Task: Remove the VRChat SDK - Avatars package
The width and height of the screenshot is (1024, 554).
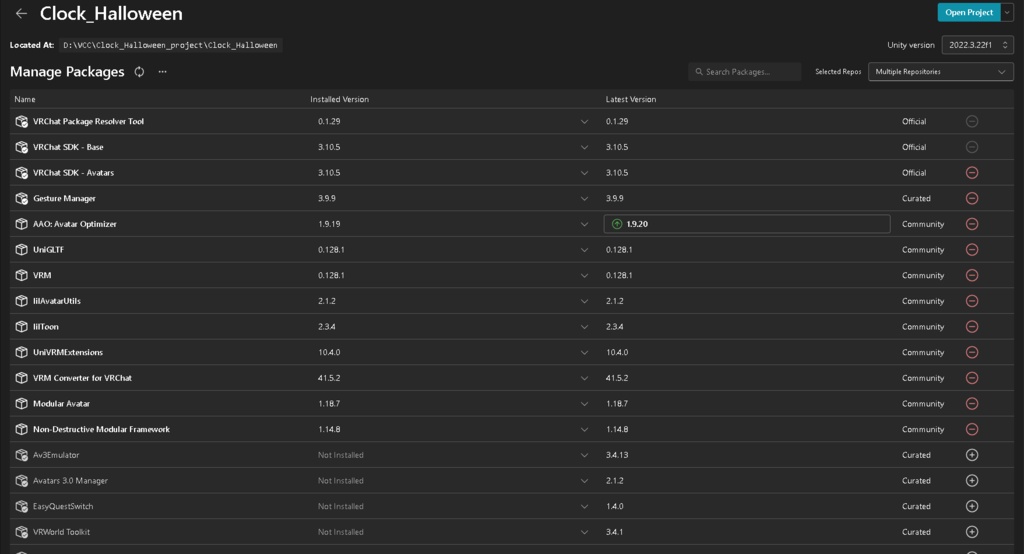Action: click(x=972, y=172)
